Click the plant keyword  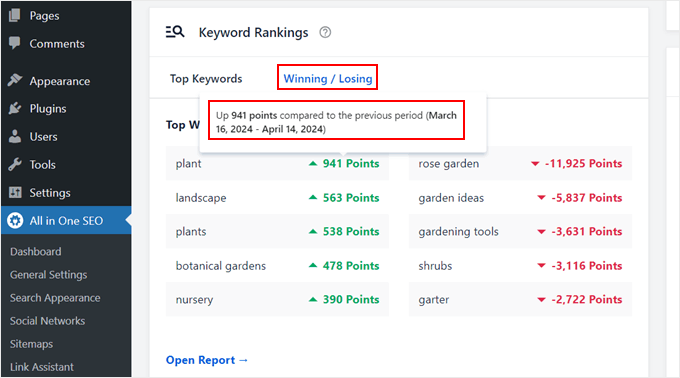(188, 164)
